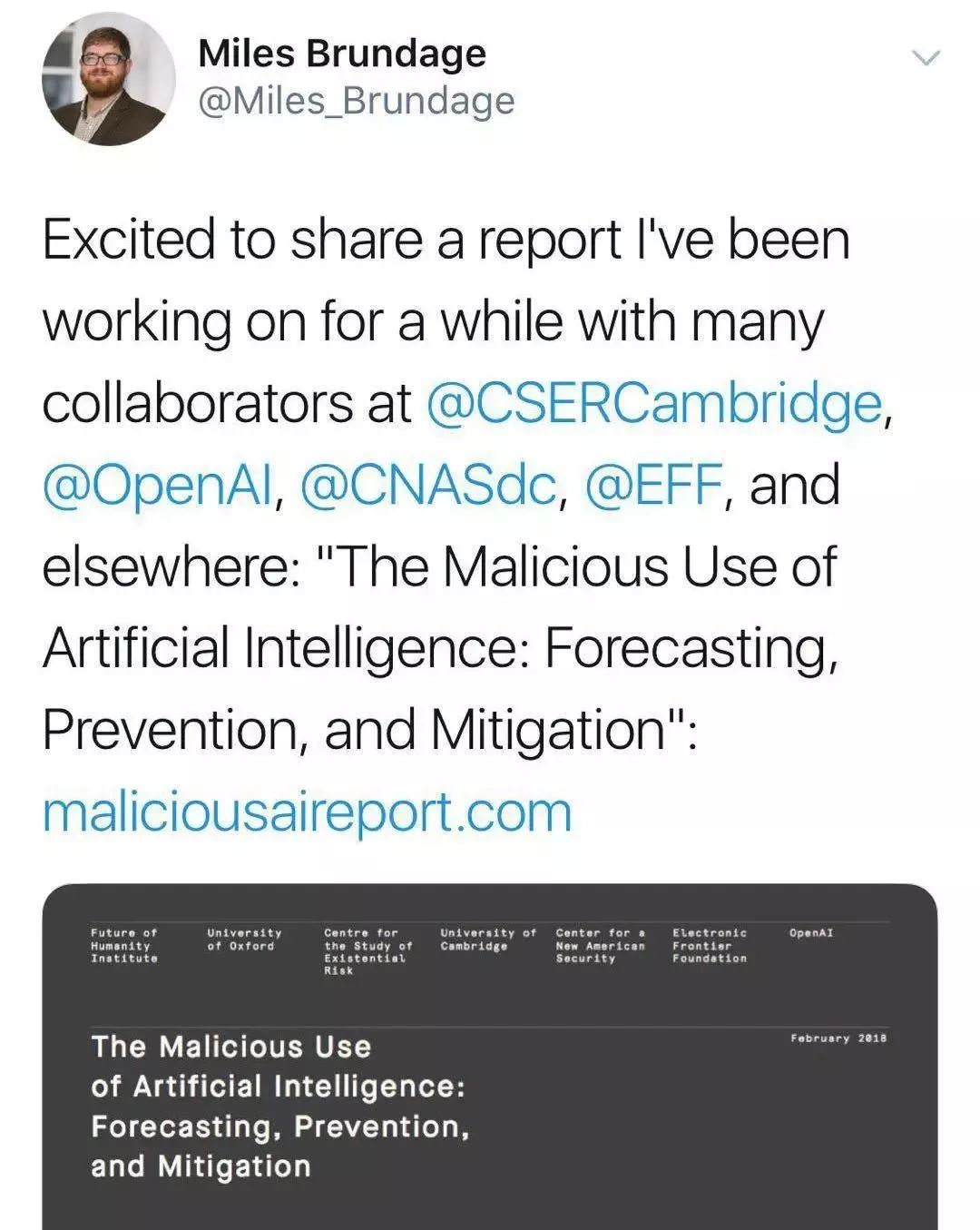Screen dimensions: 980x1230
Task: Click 'Future of Humanity Institute' on cover
Action: point(124,945)
